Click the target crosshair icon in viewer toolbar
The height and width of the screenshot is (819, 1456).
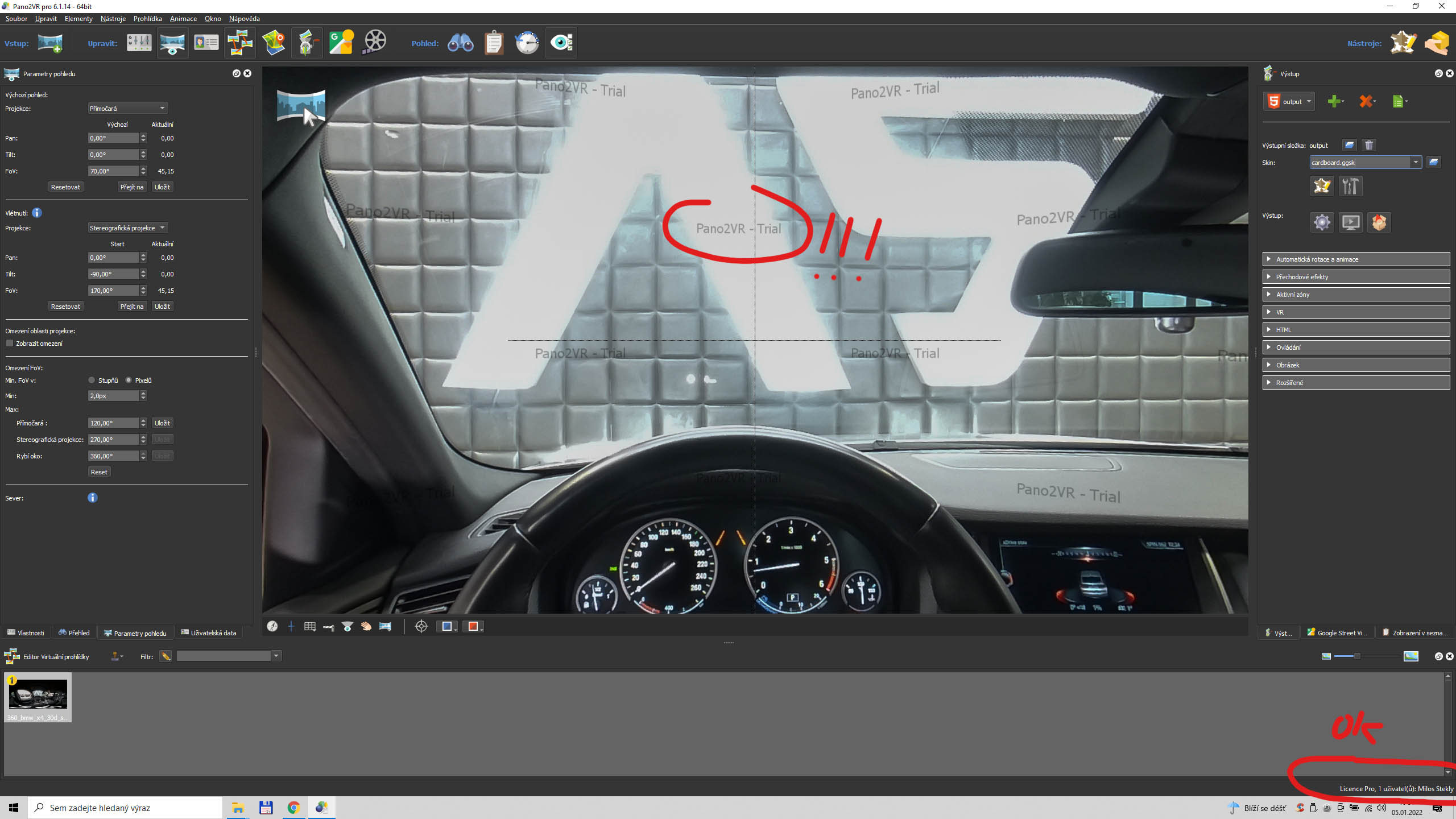point(421,626)
